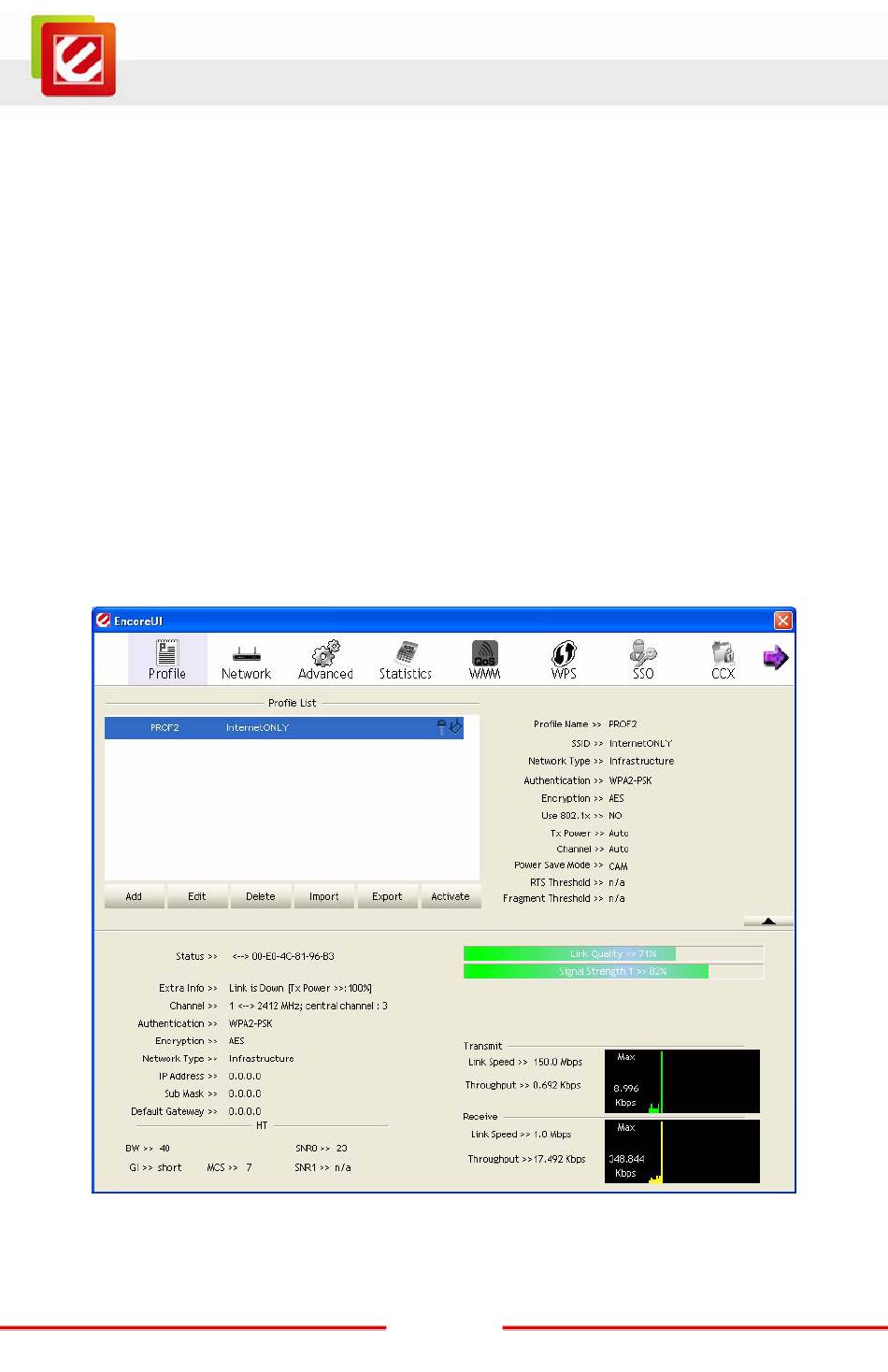Click the status MAC address 00-E0-4C-81-96-B3

(x=293, y=956)
